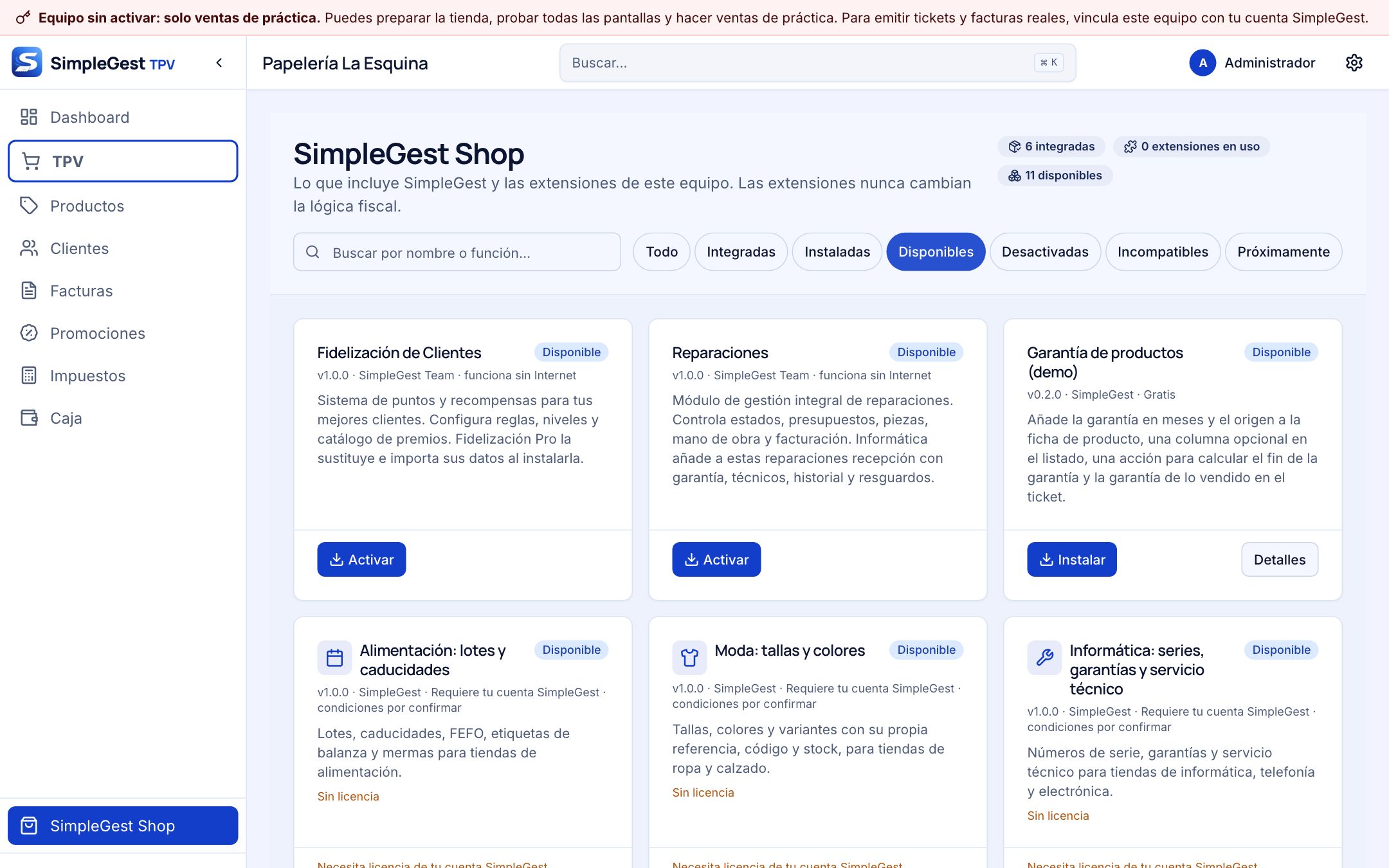The width and height of the screenshot is (1389, 868).
Task: Install Garantía de productos demo
Action: click(x=1072, y=559)
